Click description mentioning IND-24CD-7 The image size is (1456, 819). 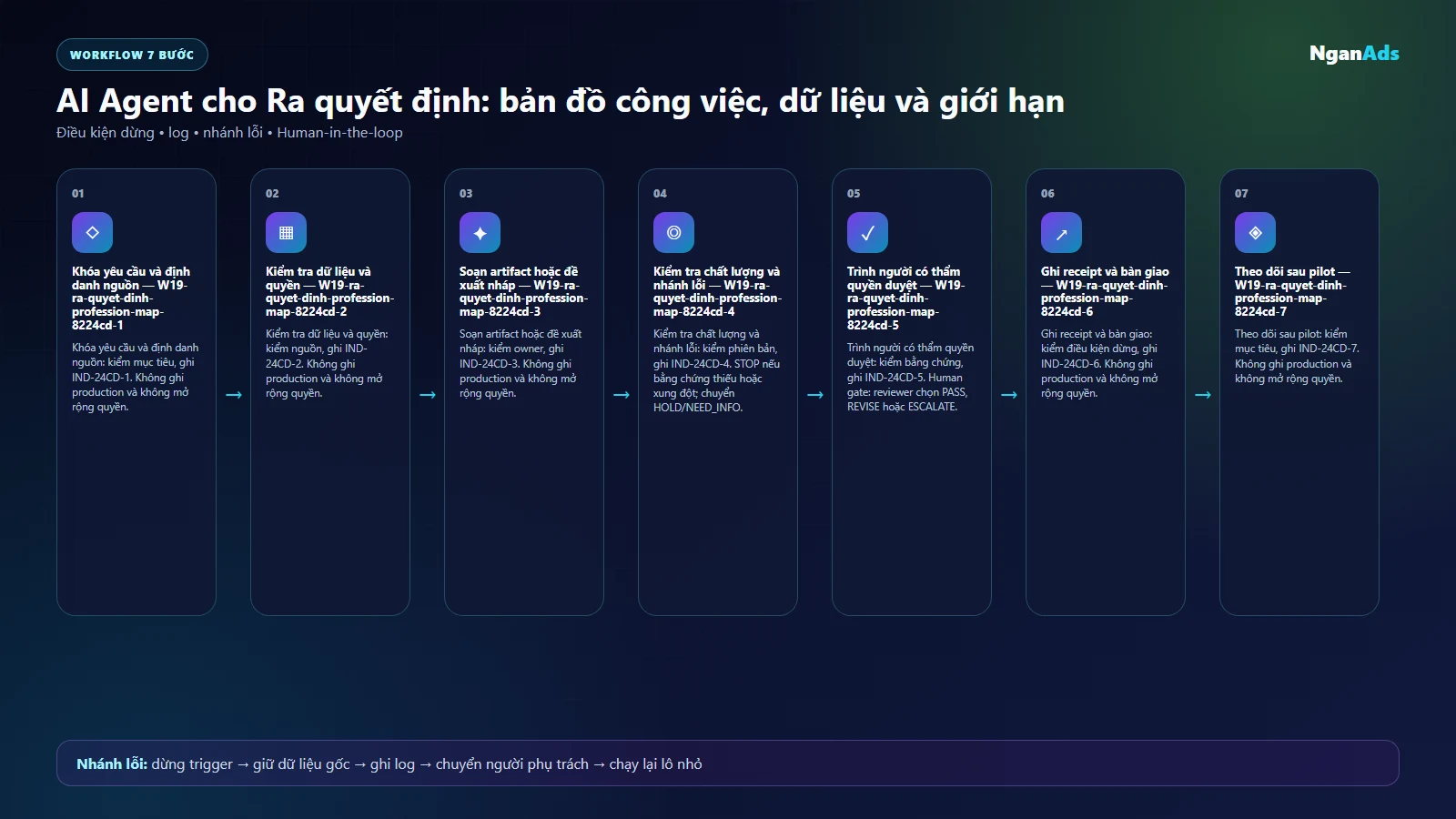1297,357
